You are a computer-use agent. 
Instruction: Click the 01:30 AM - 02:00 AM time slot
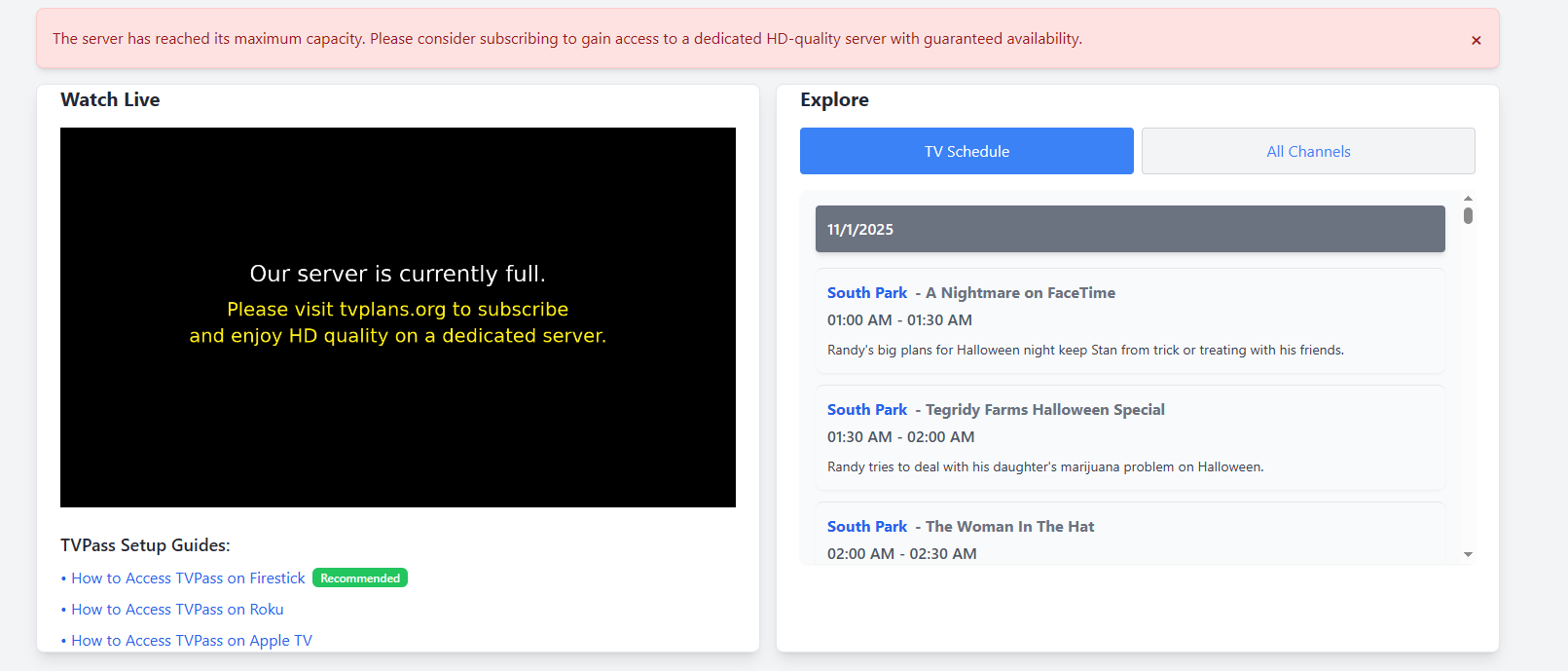(900, 436)
